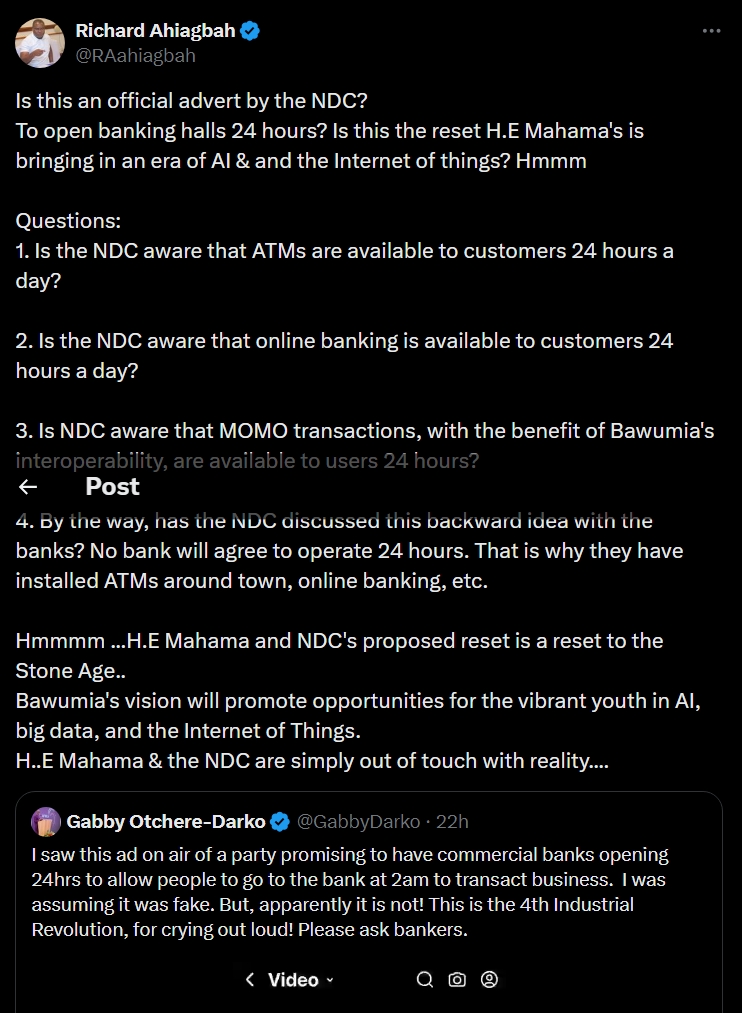Open the @RAahiagbah handle link
This screenshot has height=1013, width=742.
tap(135, 56)
